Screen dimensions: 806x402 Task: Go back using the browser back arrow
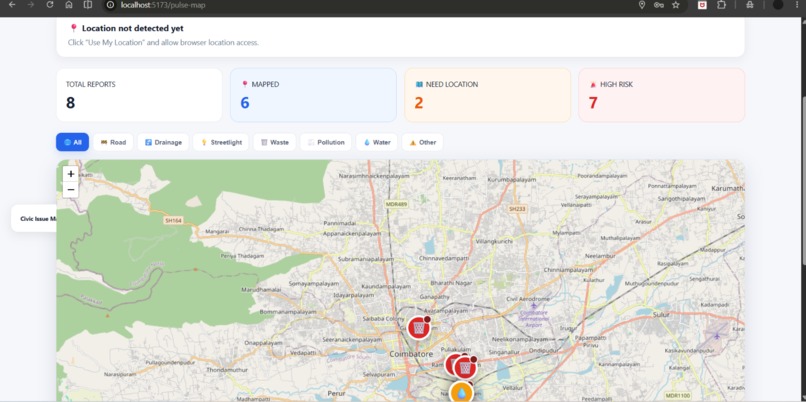12,5
